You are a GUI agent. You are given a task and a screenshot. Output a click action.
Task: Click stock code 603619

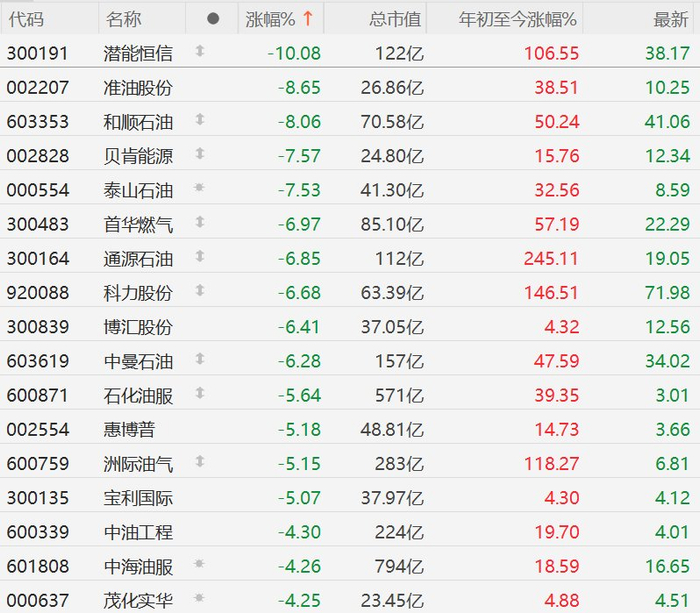38,361
